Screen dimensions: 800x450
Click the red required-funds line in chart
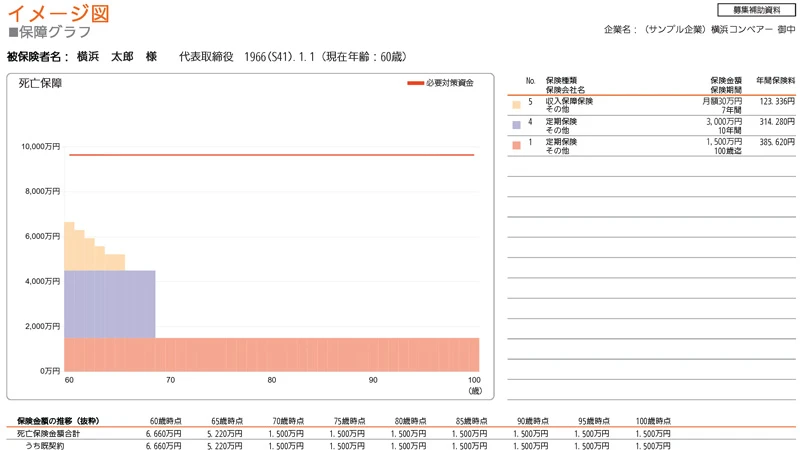[x=270, y=155]
